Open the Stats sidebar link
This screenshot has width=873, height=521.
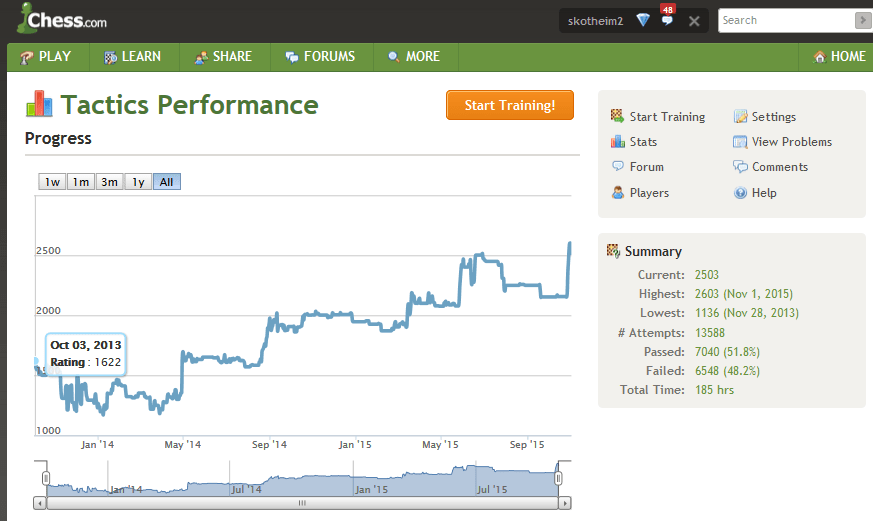pos(643,142)
